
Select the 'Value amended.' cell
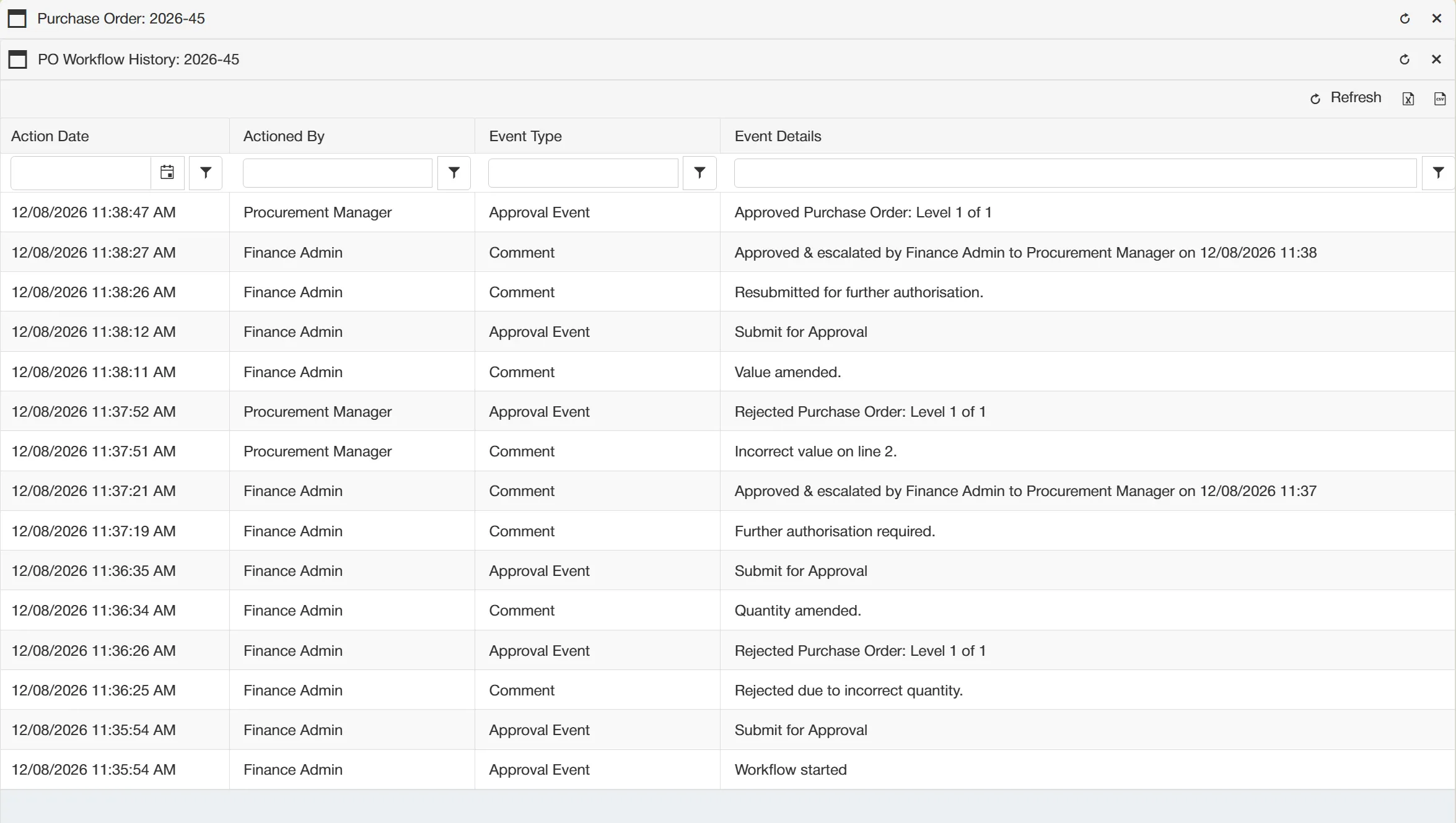[x=1087, y=372]
